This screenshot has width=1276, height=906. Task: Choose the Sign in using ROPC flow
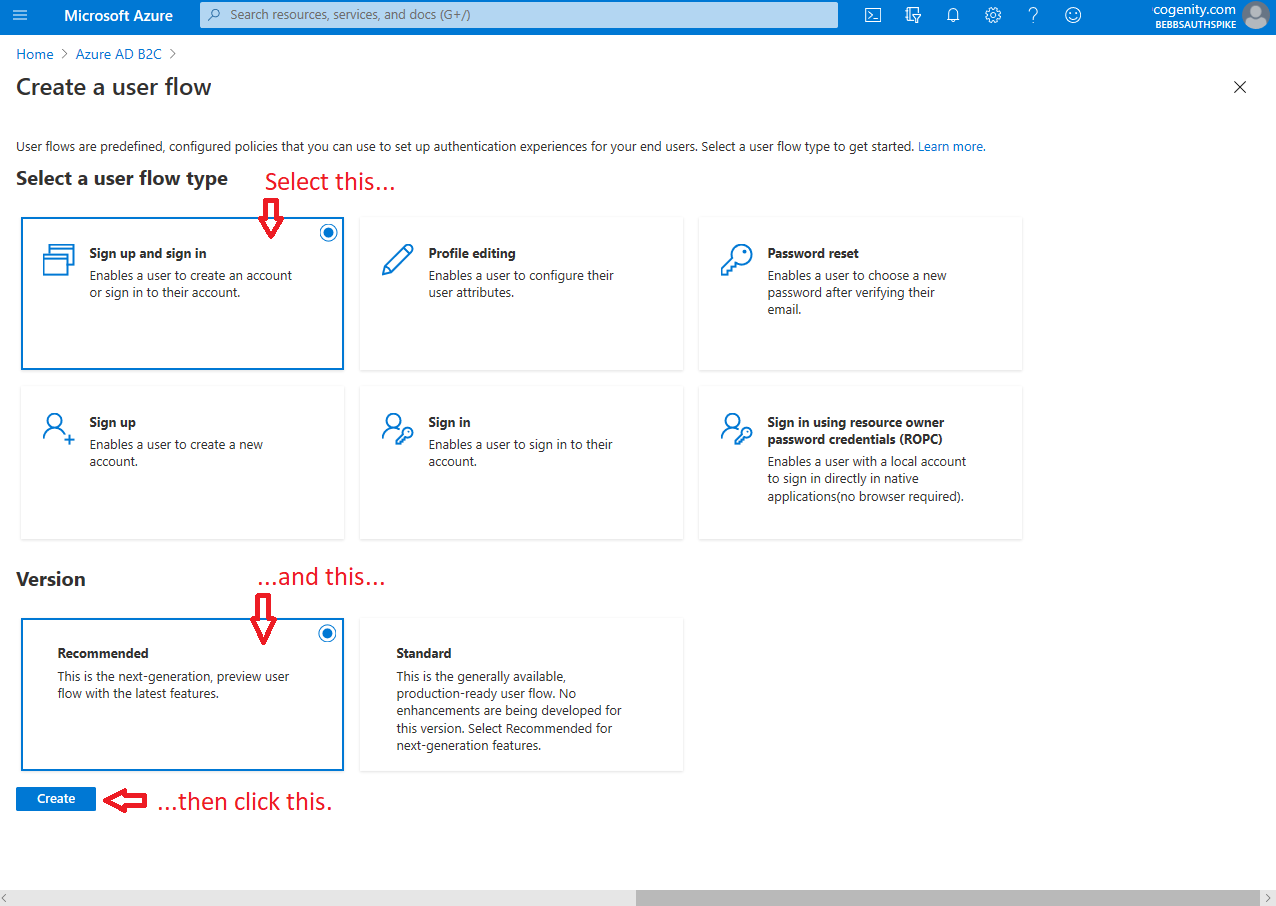tap(860, 462)
